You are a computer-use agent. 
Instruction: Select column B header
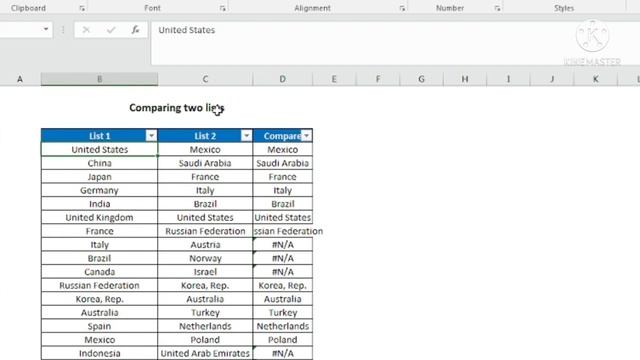(x=99, y=79)
